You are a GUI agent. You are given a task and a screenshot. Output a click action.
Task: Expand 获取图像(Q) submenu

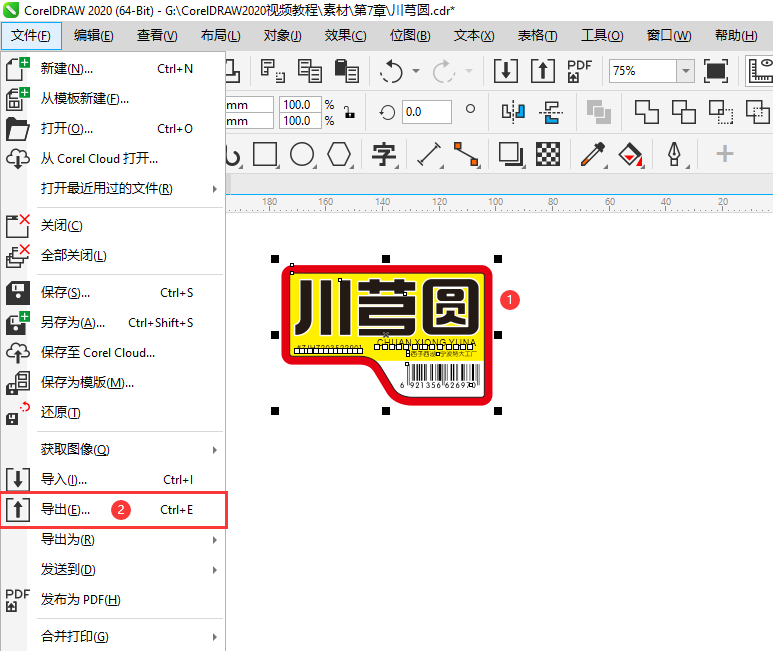click(113, 449)
